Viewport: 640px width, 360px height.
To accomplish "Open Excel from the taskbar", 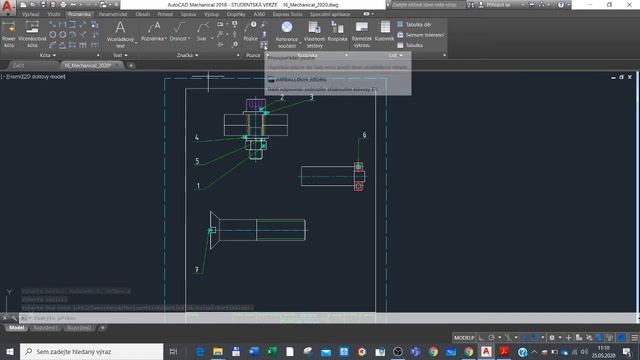I will point(272,351).
